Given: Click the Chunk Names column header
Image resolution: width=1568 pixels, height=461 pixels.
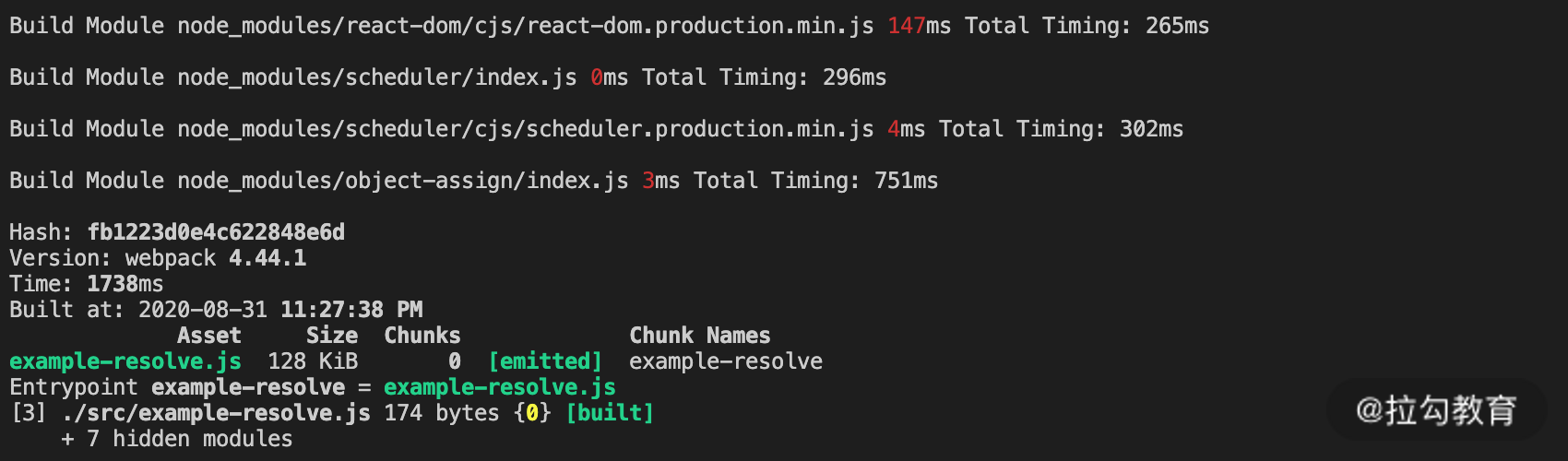Looking at the screenshot, I should pos(700,336).
